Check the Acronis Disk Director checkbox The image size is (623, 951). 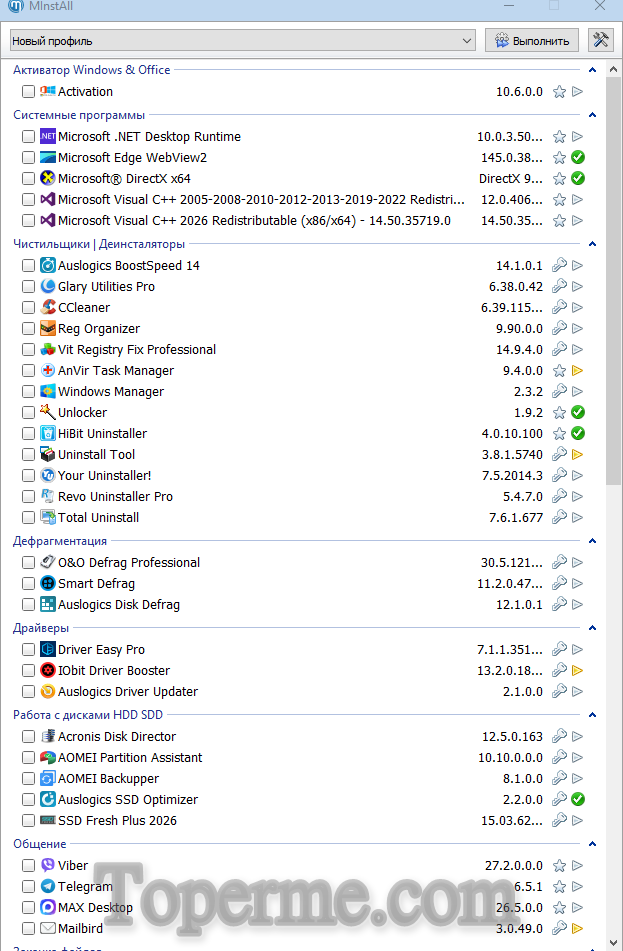tap(28, 737)
